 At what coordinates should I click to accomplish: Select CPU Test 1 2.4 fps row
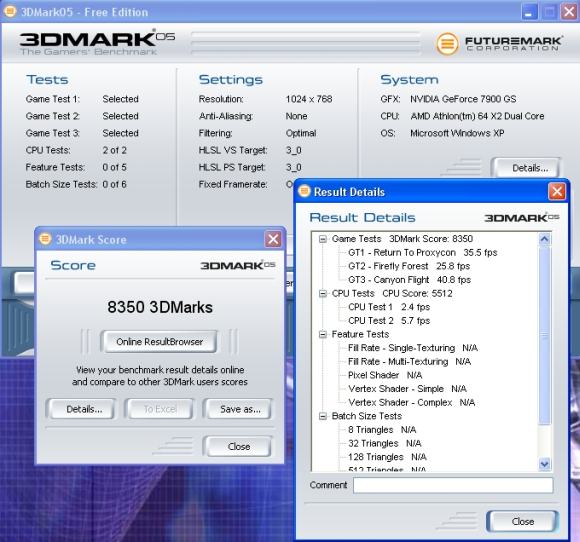389,307
